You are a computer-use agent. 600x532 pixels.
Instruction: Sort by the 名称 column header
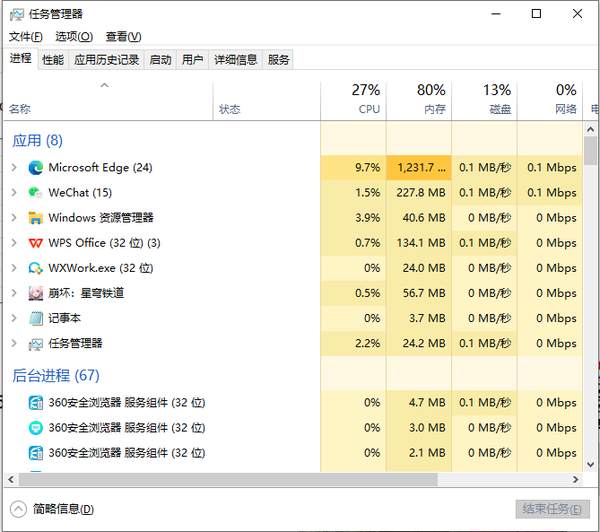pos(108,101)
